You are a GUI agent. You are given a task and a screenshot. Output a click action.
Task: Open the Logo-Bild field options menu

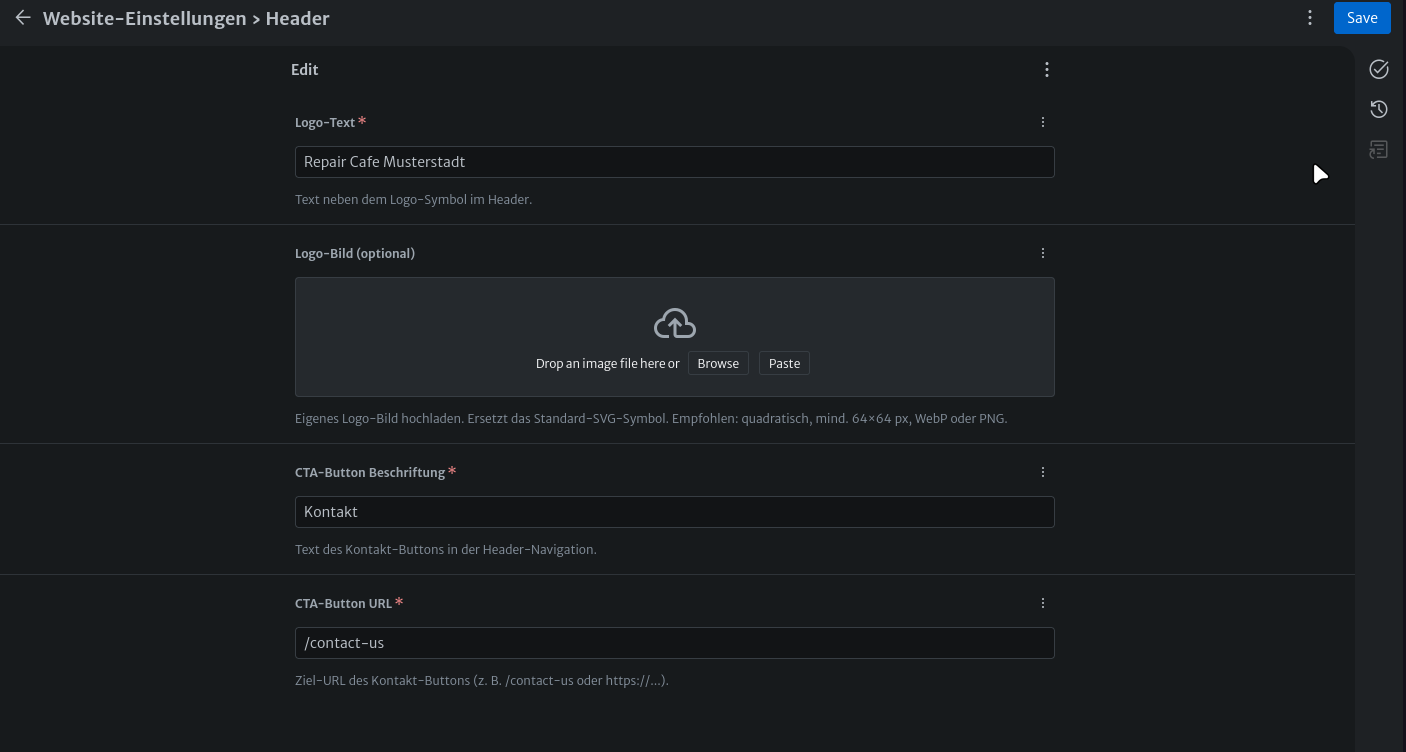pyautogui.click(x=1042, y=253)
